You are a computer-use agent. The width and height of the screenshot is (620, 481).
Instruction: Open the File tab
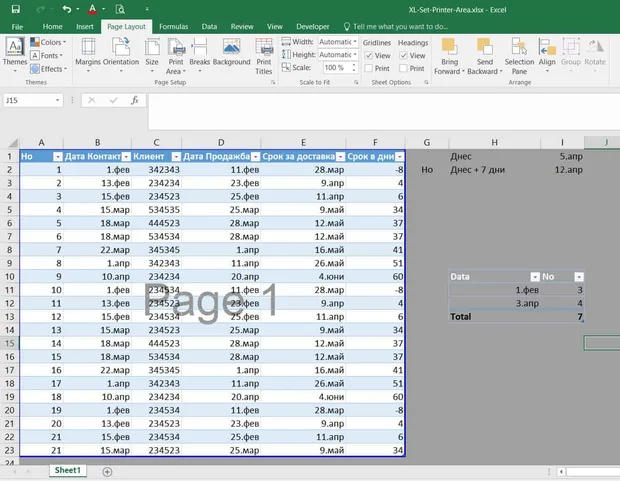[x=17, y=27]
